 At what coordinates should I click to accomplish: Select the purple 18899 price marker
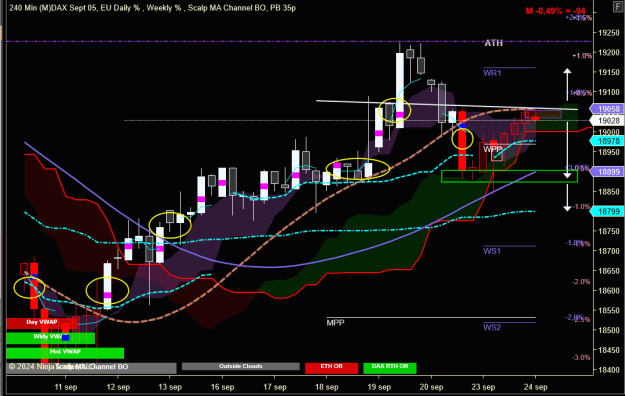[607, 172]
